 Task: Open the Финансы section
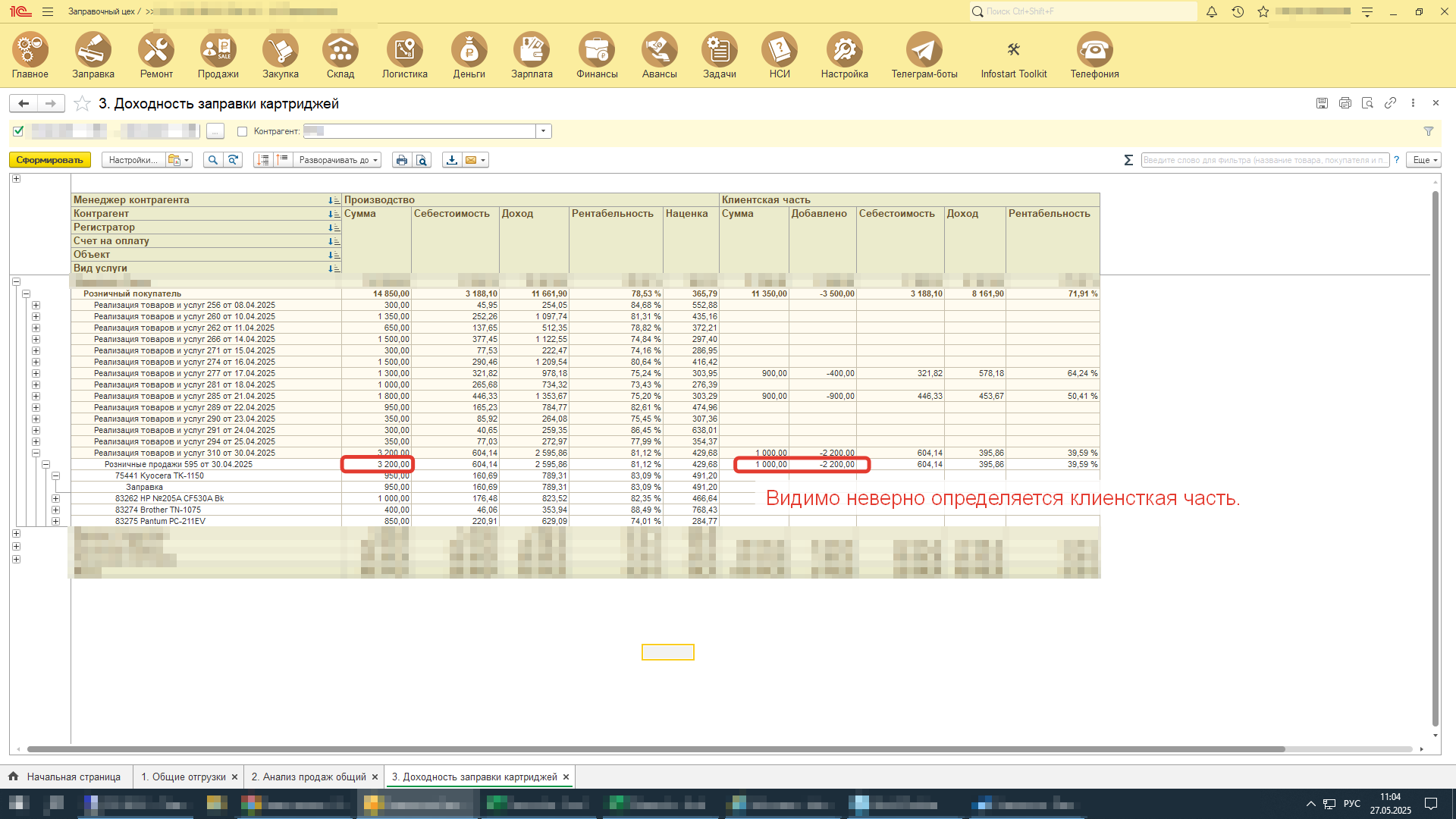click(x=597, y=55)
